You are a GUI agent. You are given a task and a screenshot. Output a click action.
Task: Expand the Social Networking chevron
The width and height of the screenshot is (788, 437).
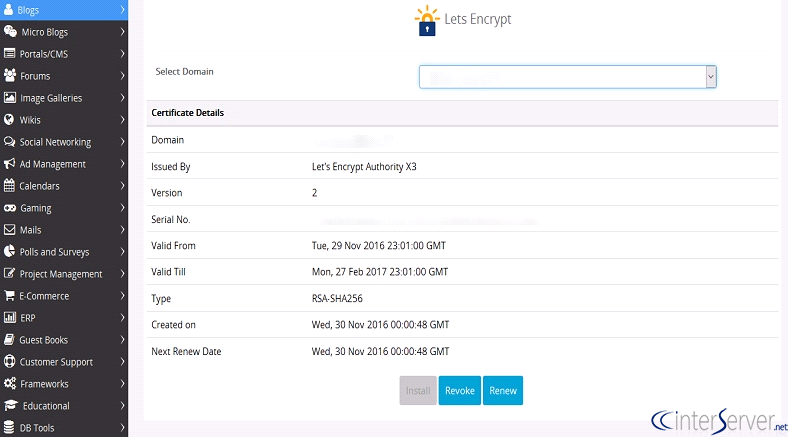coord(122,142)
